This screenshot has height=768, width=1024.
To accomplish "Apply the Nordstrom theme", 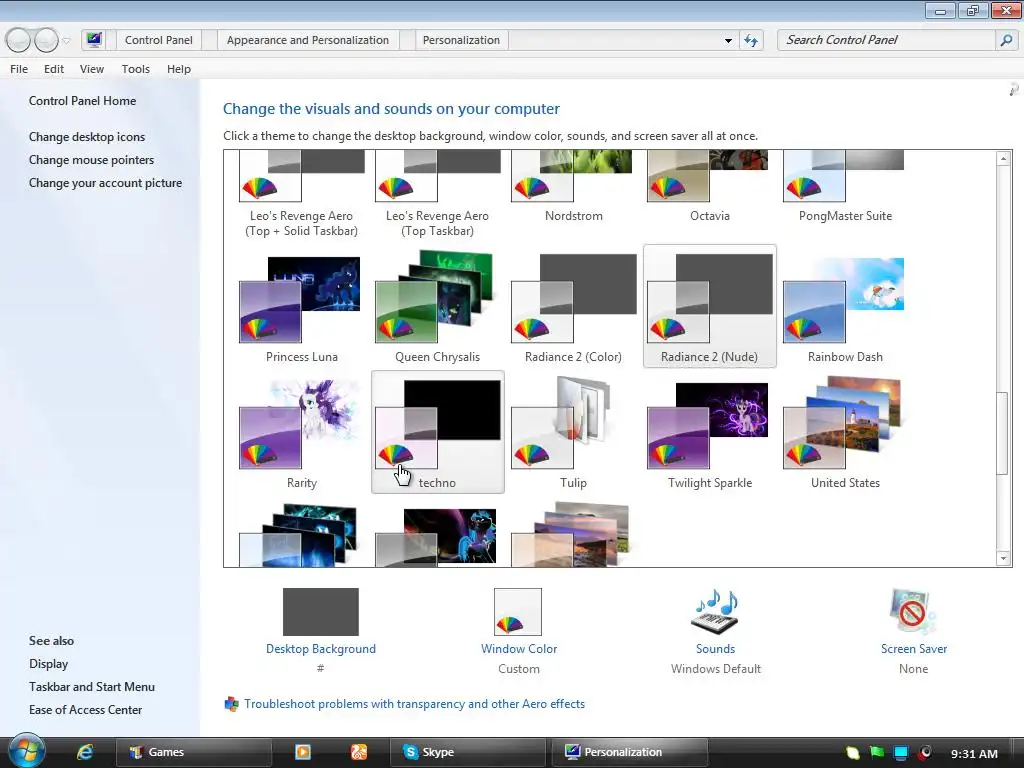I will (x=573, y=187).
